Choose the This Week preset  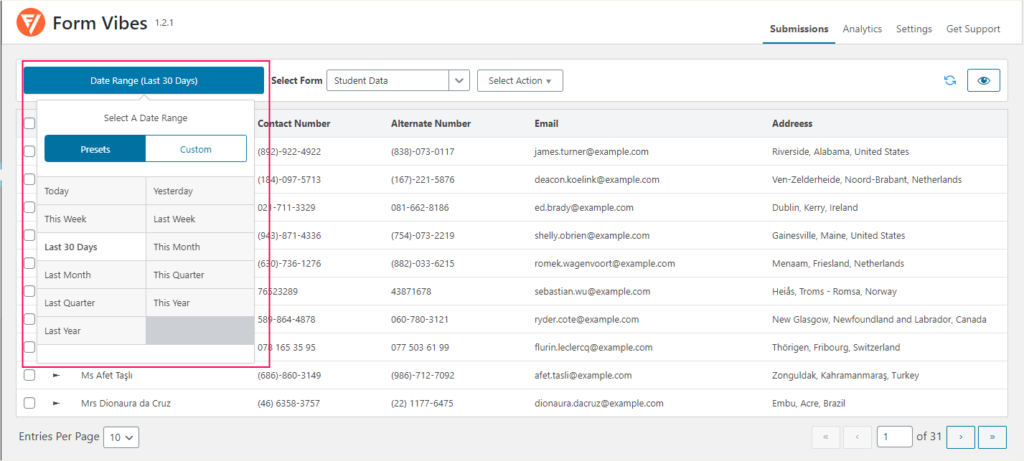(x=91, y=219)
